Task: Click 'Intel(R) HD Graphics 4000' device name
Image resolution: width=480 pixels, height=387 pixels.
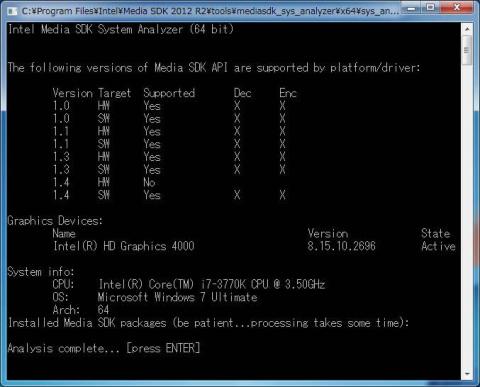Action: tap(124, 246)
